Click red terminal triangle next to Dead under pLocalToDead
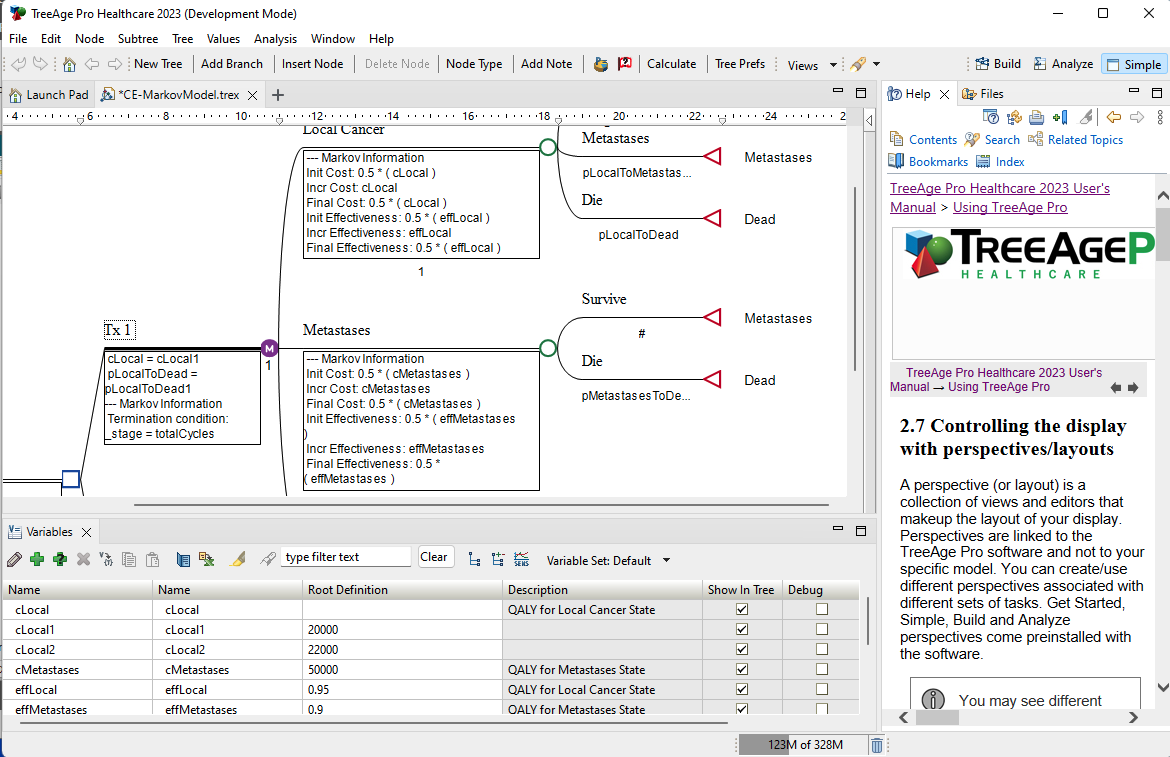Image resolution: width=1170 pixels, height=757 pixels. 713,219
